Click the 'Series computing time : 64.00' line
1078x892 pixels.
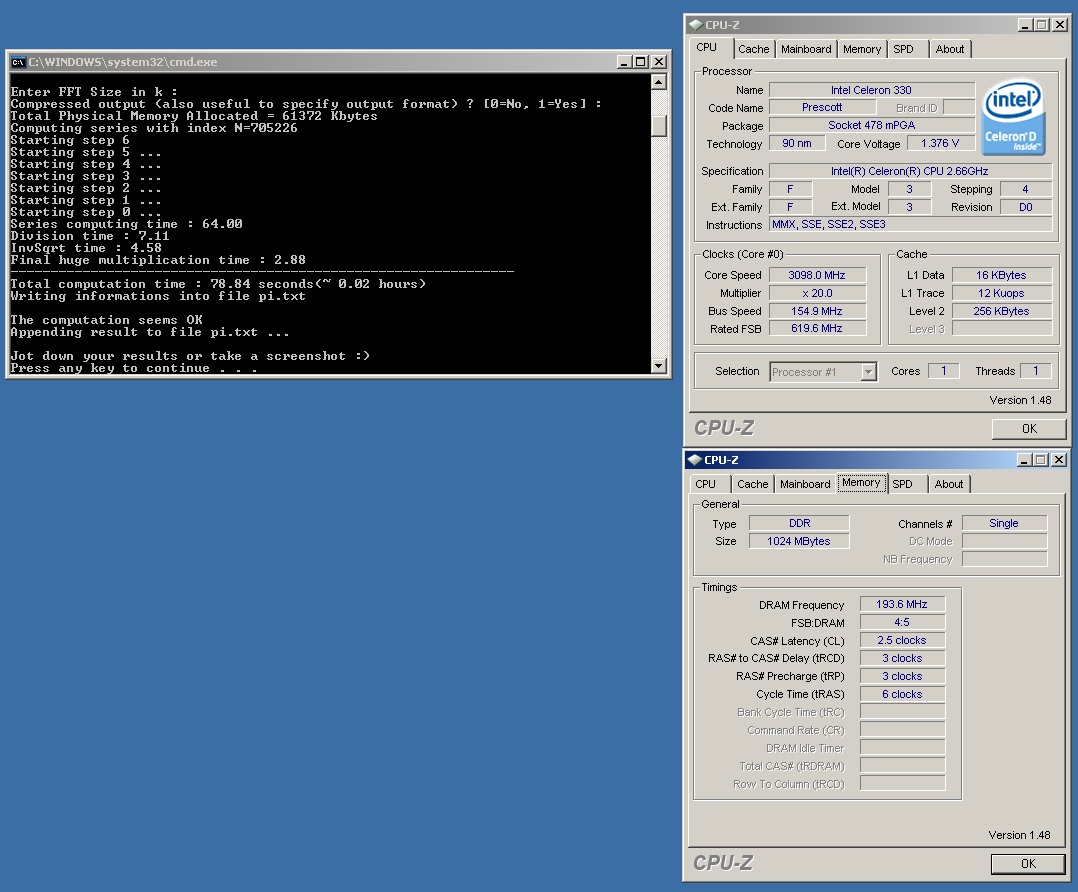(126, 224)
